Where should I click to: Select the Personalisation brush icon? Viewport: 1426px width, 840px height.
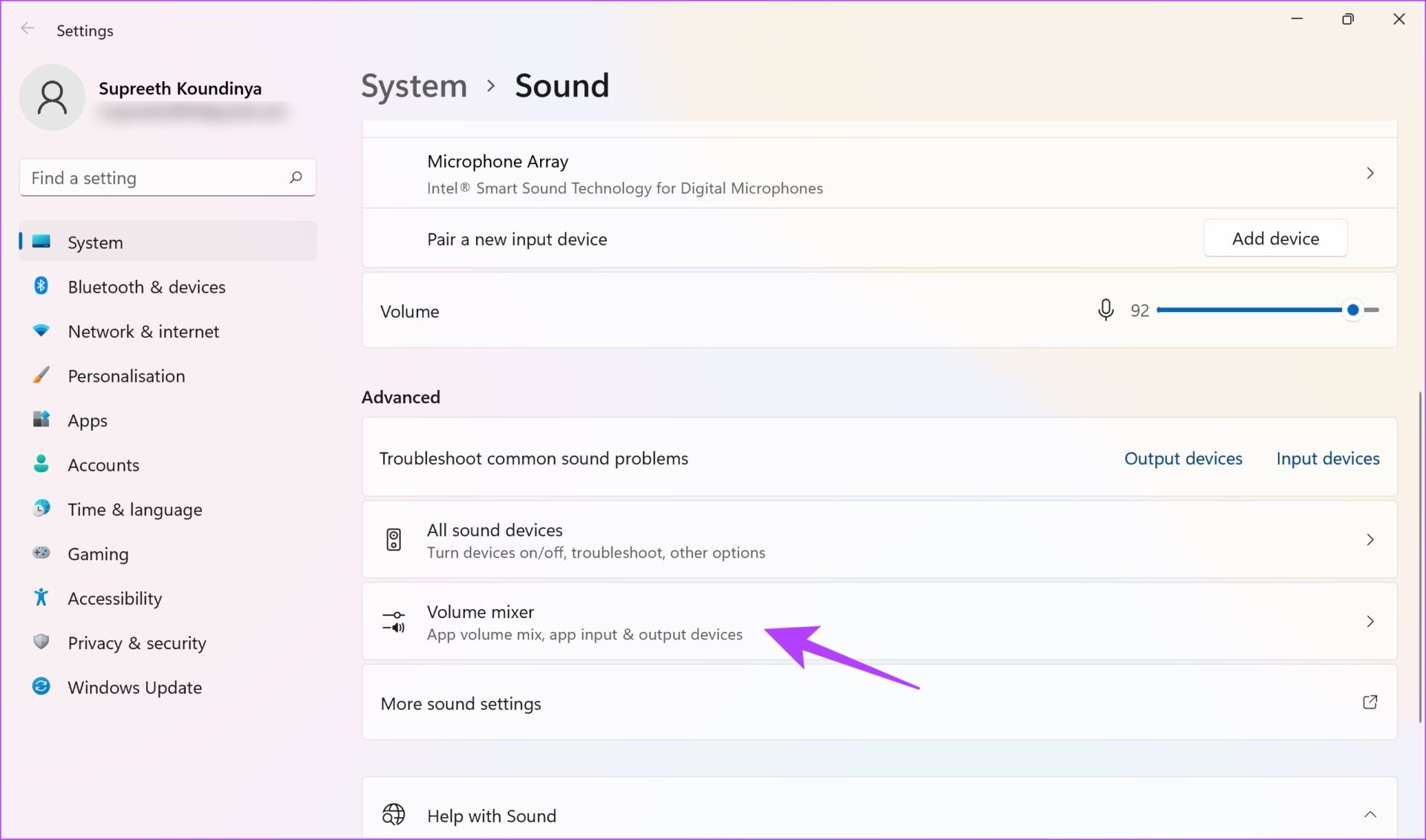click(41, 375)
